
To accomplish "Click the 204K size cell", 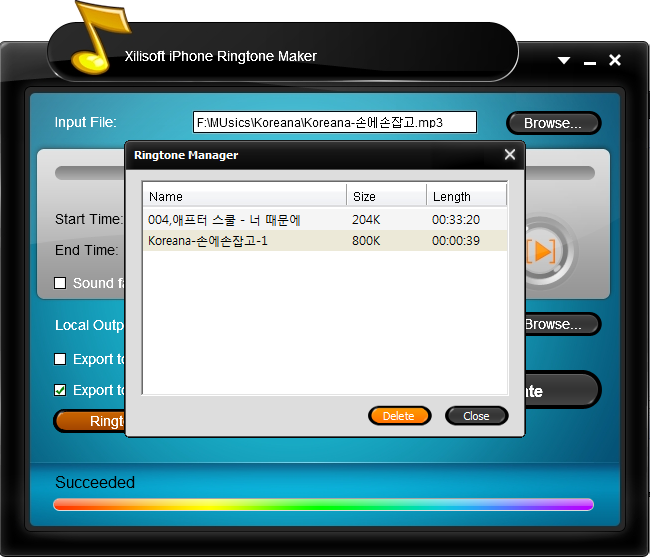I will (x=366, y=219).
